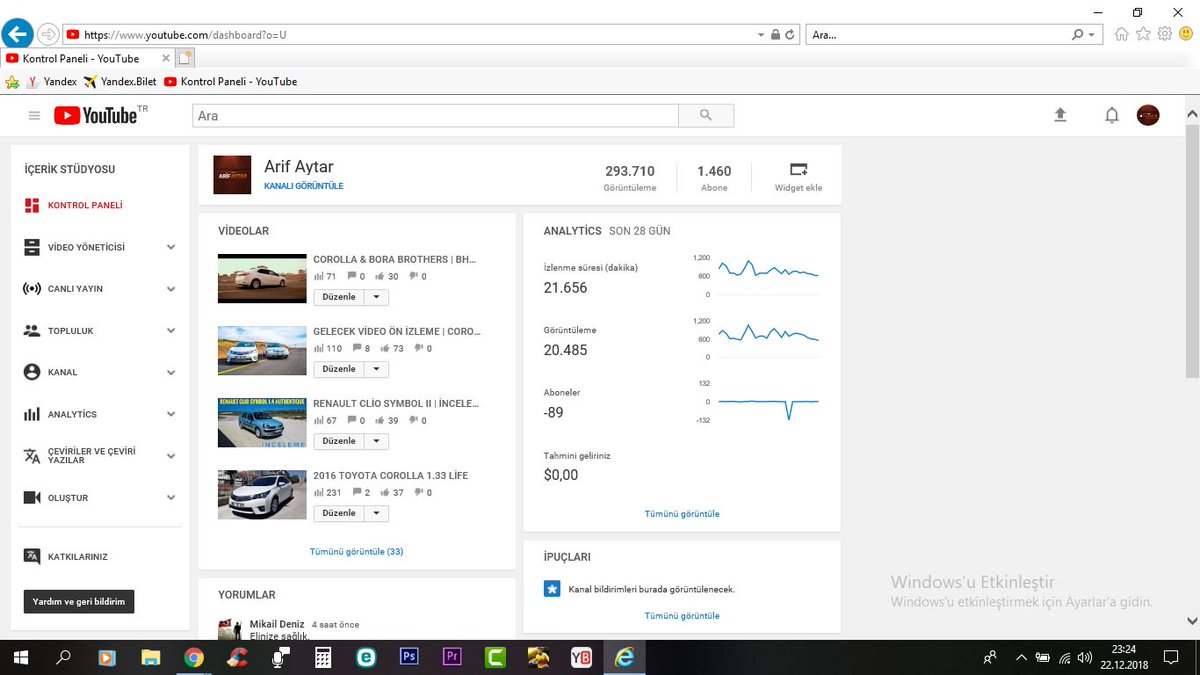Click Düzenle for Renault Clio Symbol II video
Viewport: 1200px width, 675px height.
[x=339, y=441]
